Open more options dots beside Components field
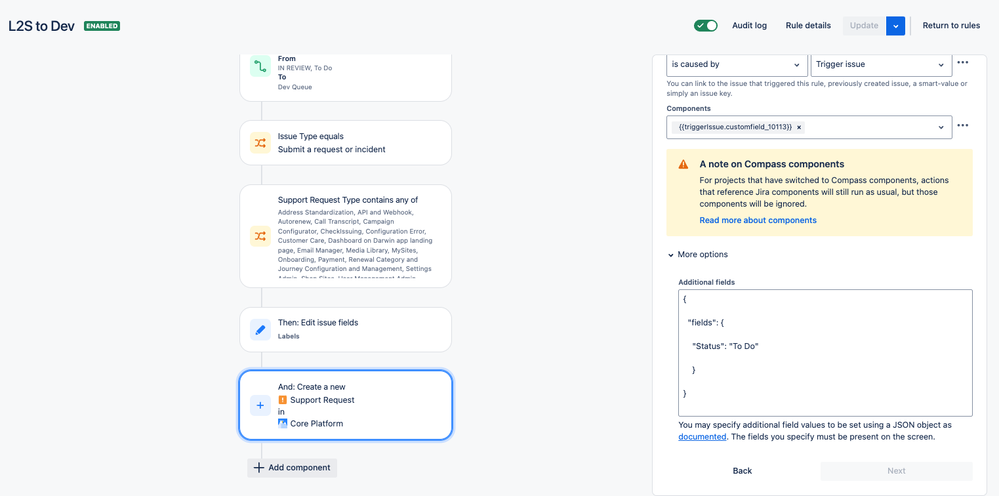The image size is (999, 496). [x=963, y=125]
